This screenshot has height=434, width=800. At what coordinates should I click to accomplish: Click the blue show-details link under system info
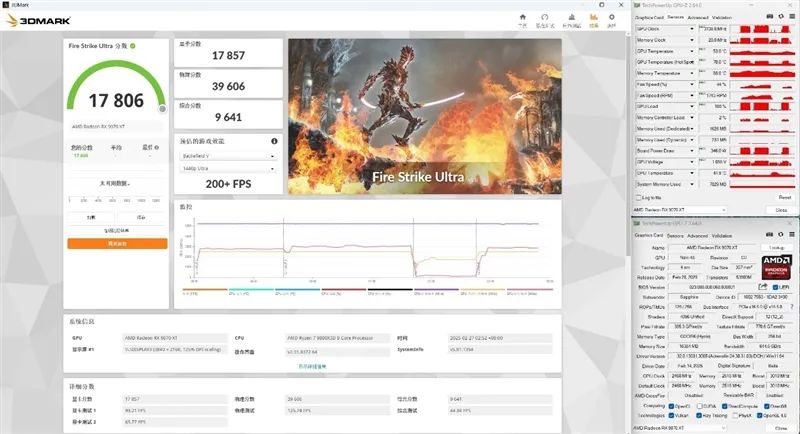coord(312,366)
